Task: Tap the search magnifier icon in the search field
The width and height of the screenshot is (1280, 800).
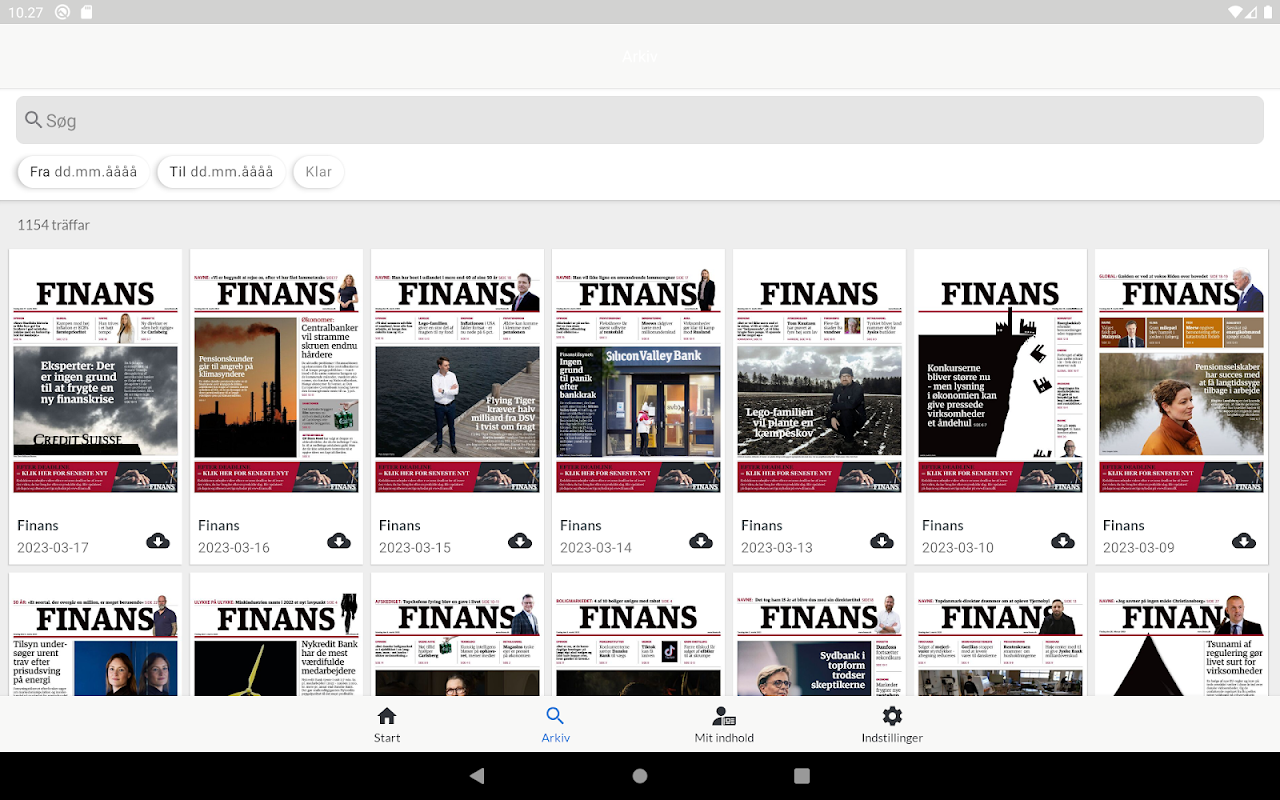Action: click(x=34, y=120)
